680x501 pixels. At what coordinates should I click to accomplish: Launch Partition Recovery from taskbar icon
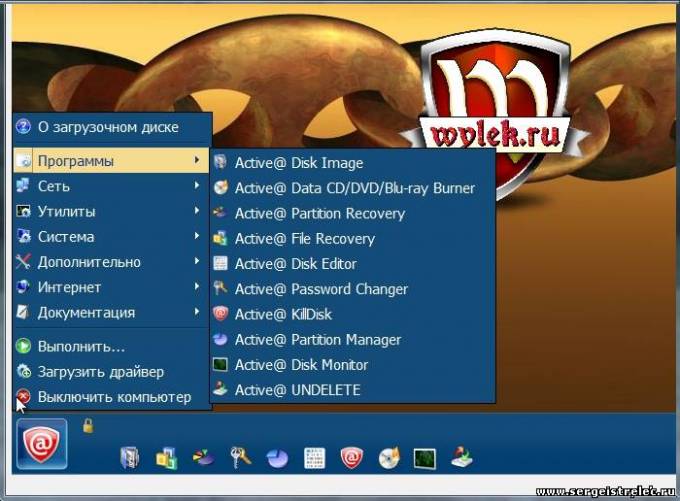(x=203, y=458)
